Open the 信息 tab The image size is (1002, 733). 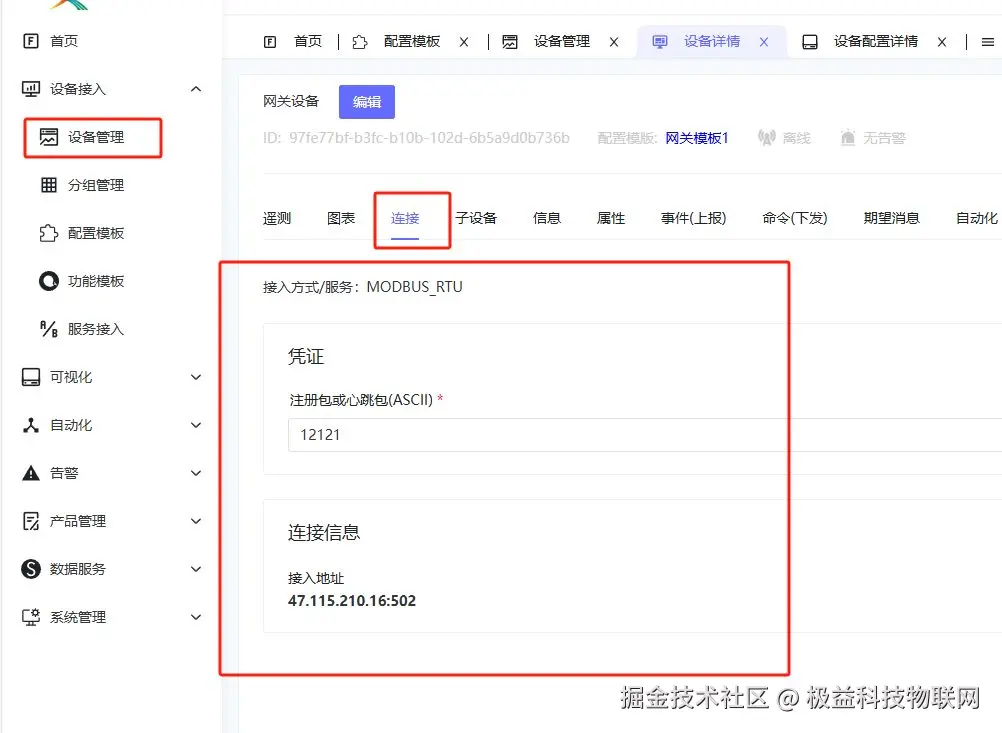pyautogui.click(x=546, y=219)
